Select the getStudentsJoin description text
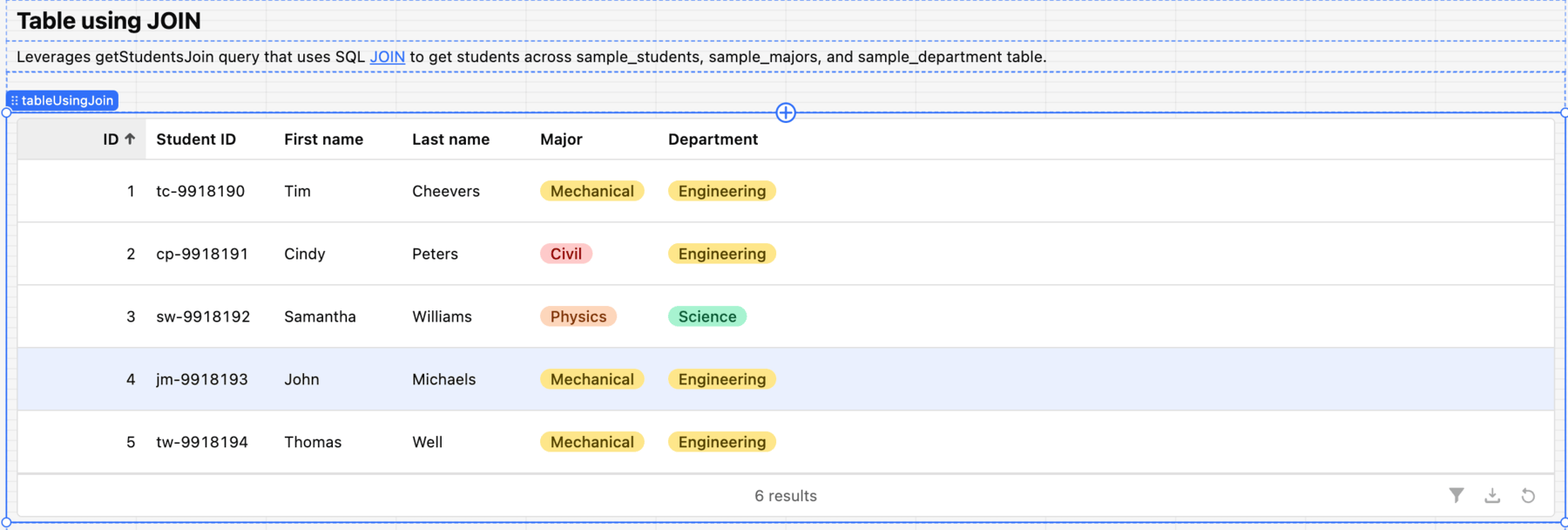This screenshot has height=530, width=1568. pyautogui.click(x=531, y=57)
